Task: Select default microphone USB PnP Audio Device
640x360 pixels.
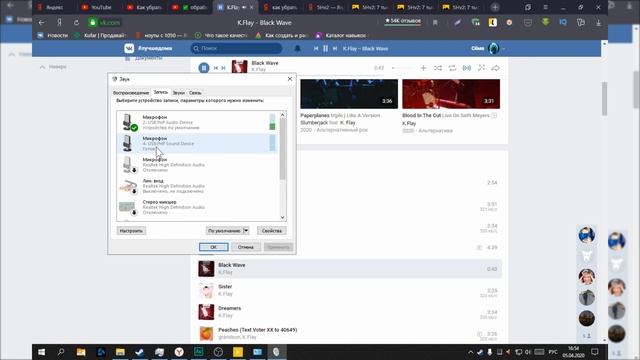Action: pos(197,122)
